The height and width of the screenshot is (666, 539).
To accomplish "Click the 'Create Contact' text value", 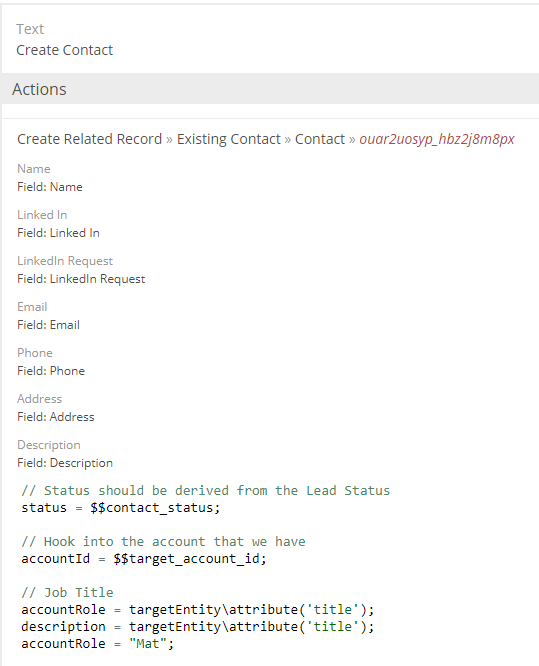I will tap(65, 50).
